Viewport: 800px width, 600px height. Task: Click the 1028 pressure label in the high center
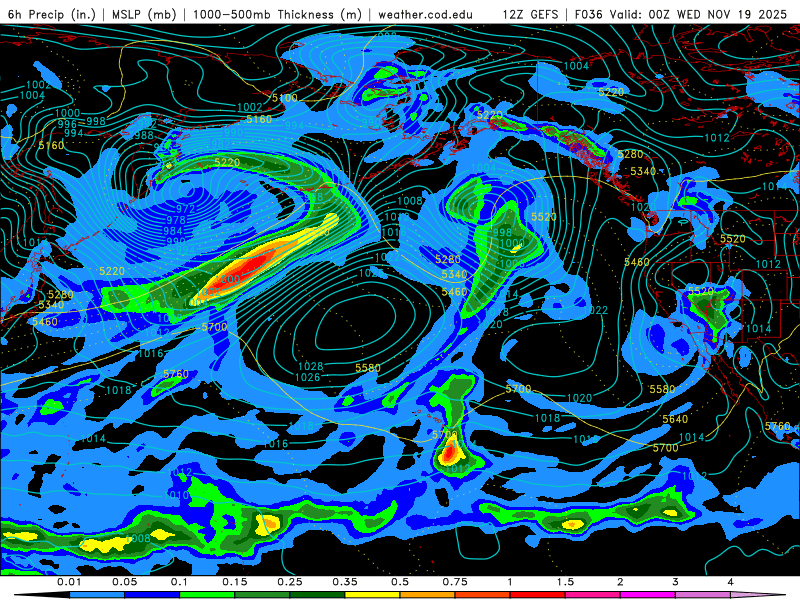click(x=311, y=366)
